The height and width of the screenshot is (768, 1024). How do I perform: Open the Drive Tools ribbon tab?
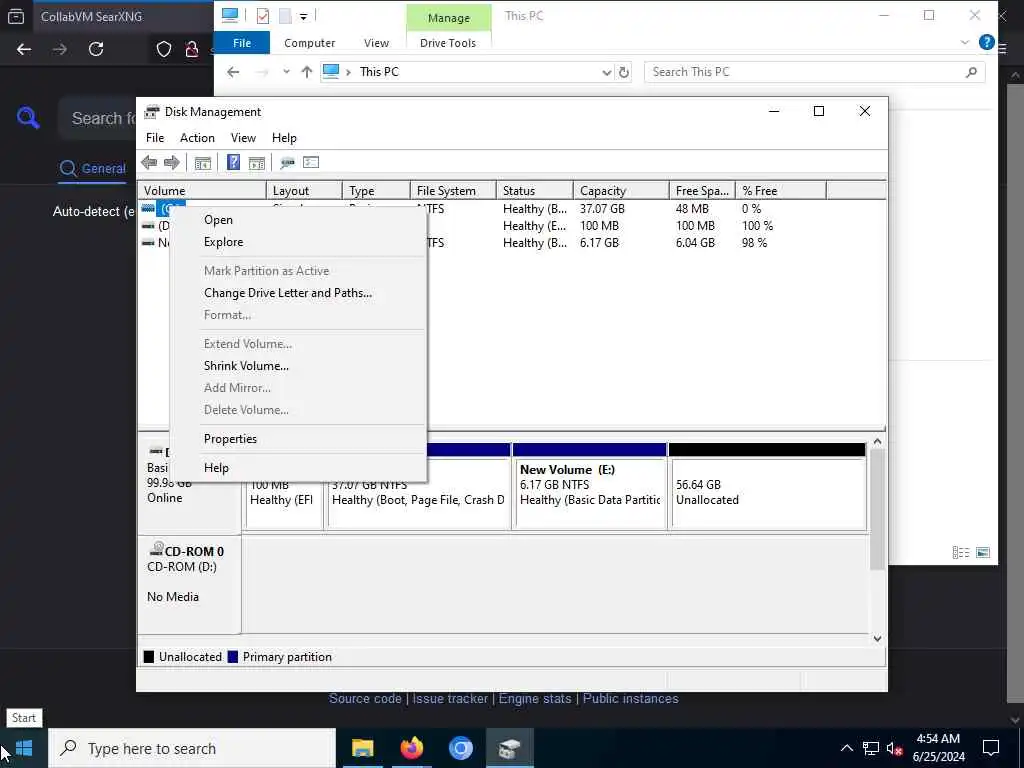pos(448,43)
